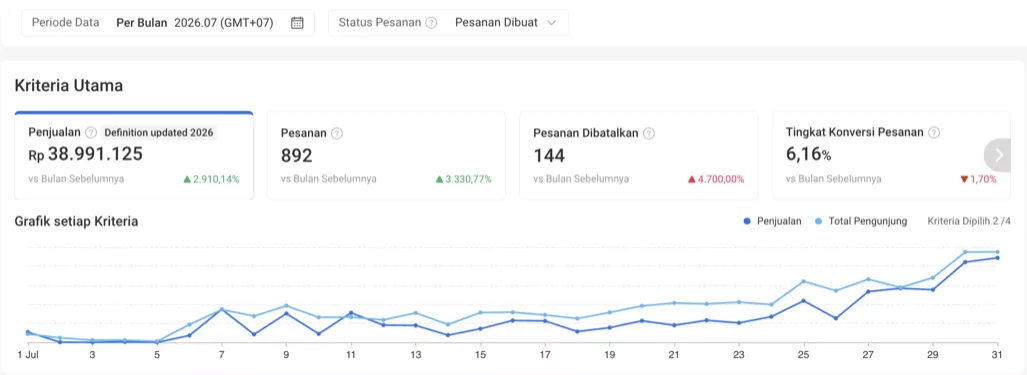Click the 2.910,14% increase indicator
Viewport: 1027px width, 375px height.
click(x=211, y=179)
